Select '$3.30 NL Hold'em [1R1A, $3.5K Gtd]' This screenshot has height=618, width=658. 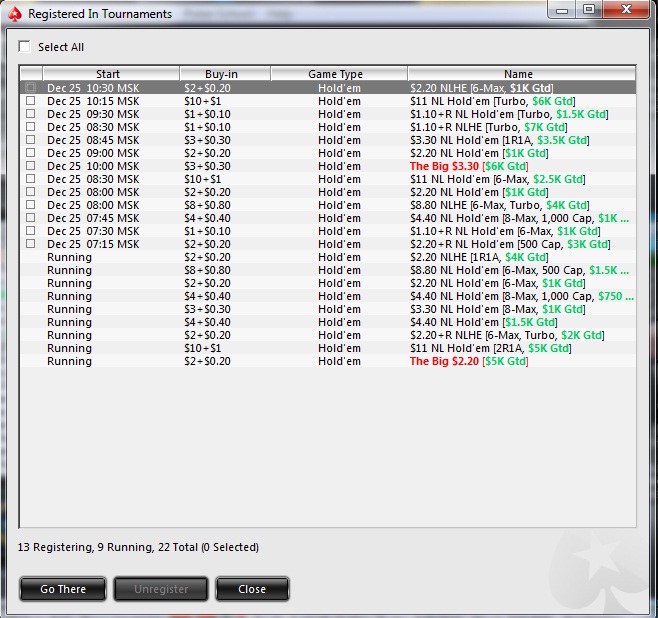click(500, 140)
